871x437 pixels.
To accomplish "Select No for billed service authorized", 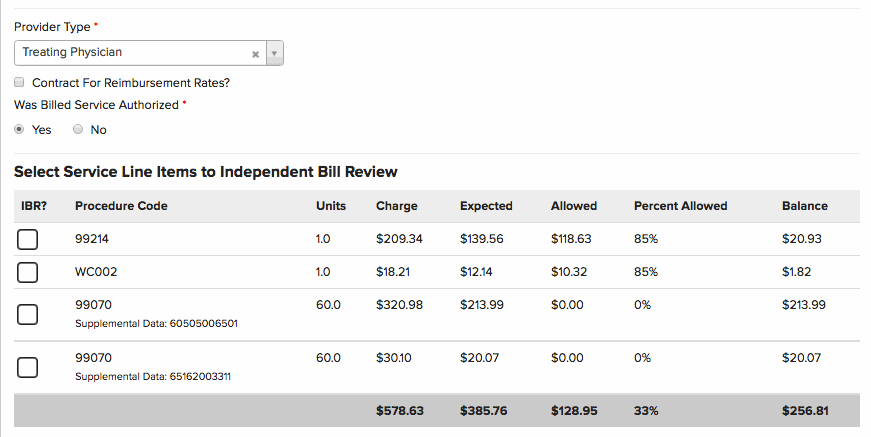I will [78, 130].
